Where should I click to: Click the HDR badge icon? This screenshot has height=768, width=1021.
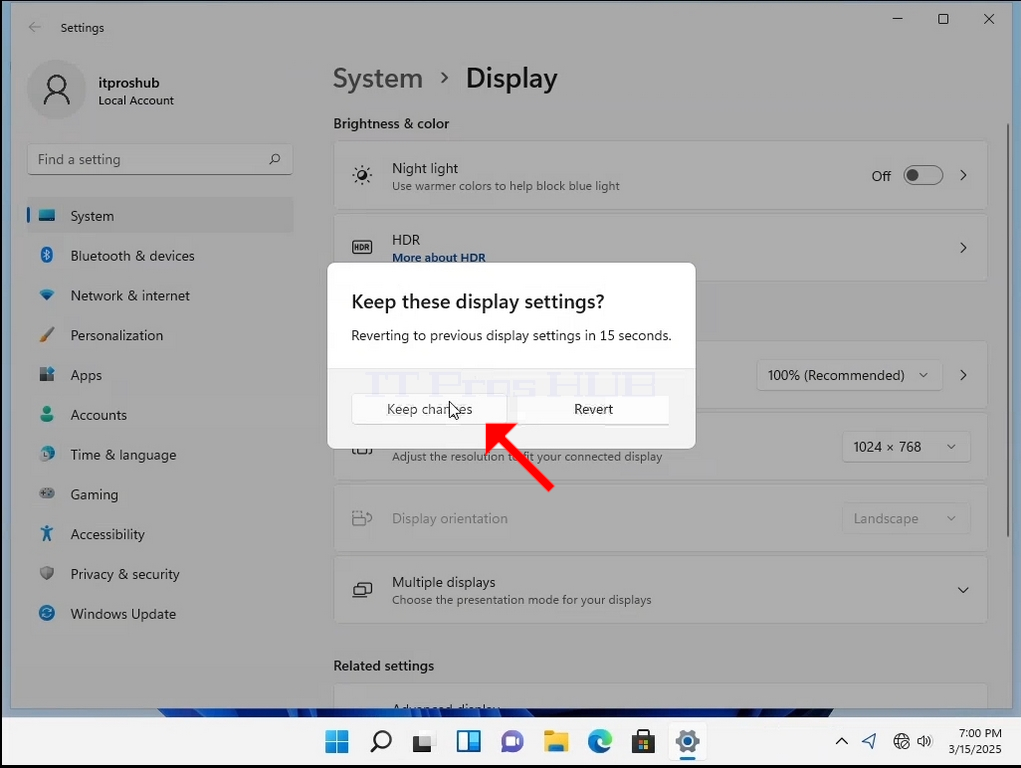pos(362,247)
